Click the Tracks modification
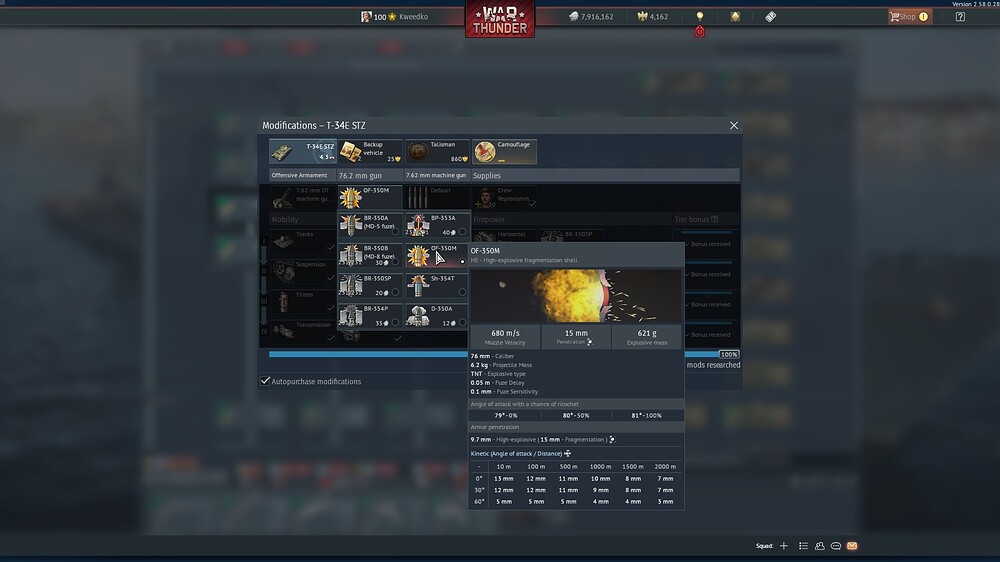 pos(302,241)
